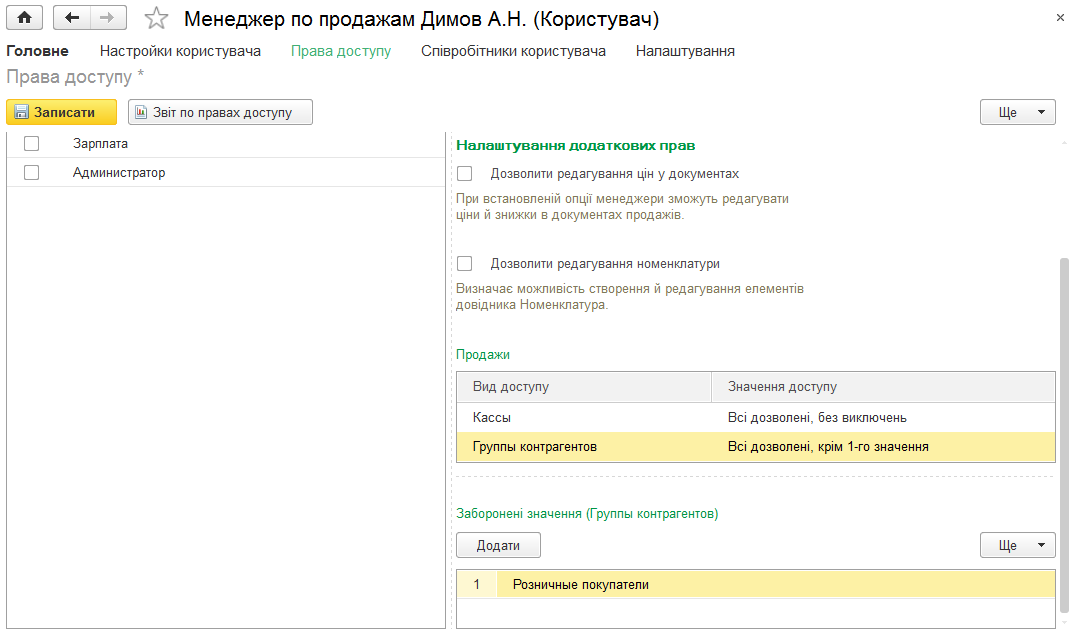
Task: Enable Дозволити редагування цін у документах
Action: tap(465, 174)
